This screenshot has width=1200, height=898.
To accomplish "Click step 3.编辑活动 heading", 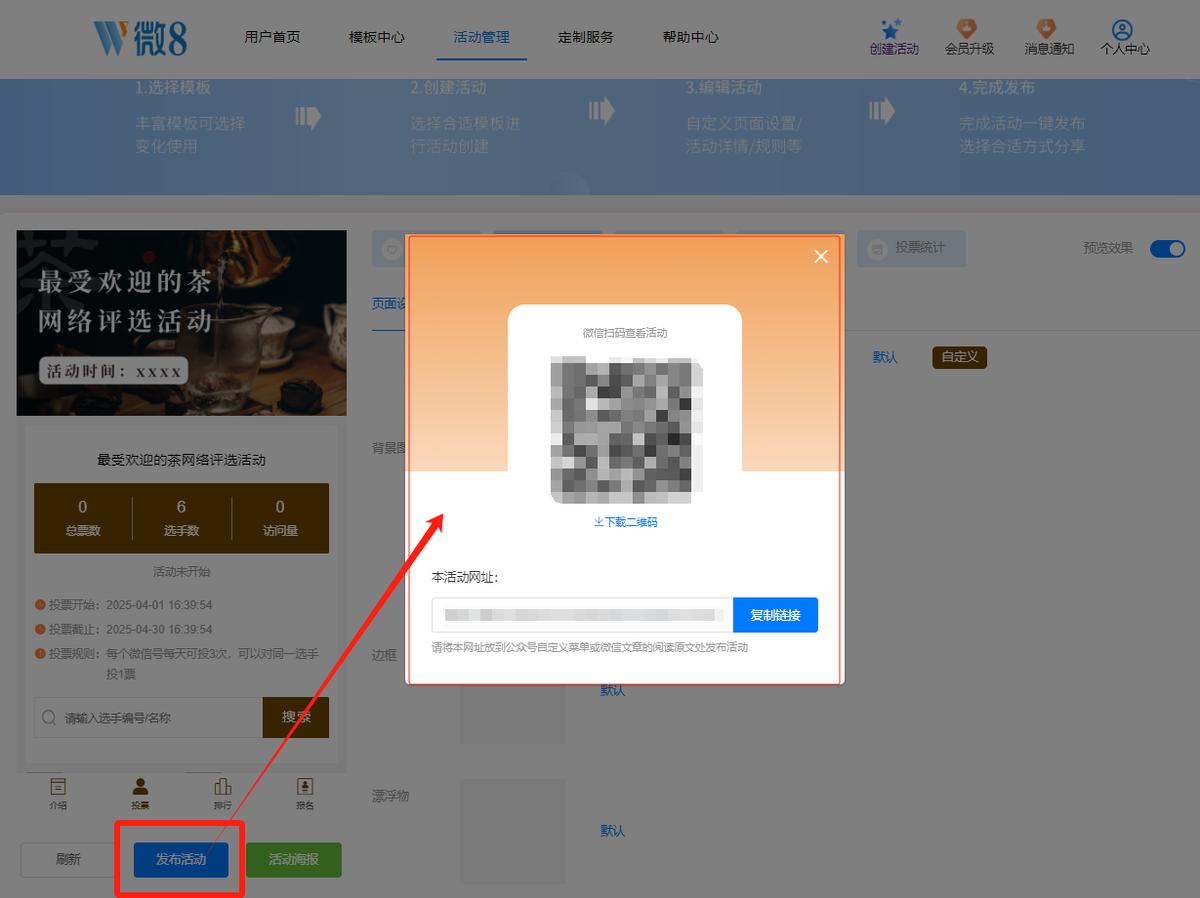I will [724, 88].
